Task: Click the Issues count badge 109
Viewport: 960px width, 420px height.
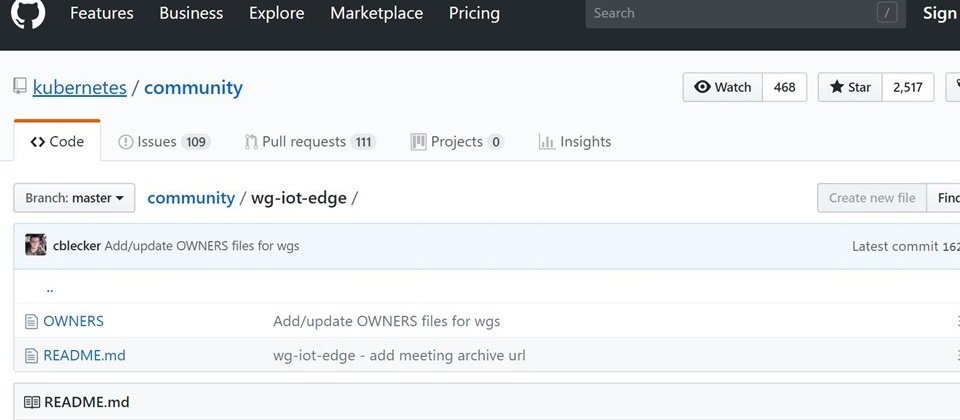Action: tap(196, 142)
